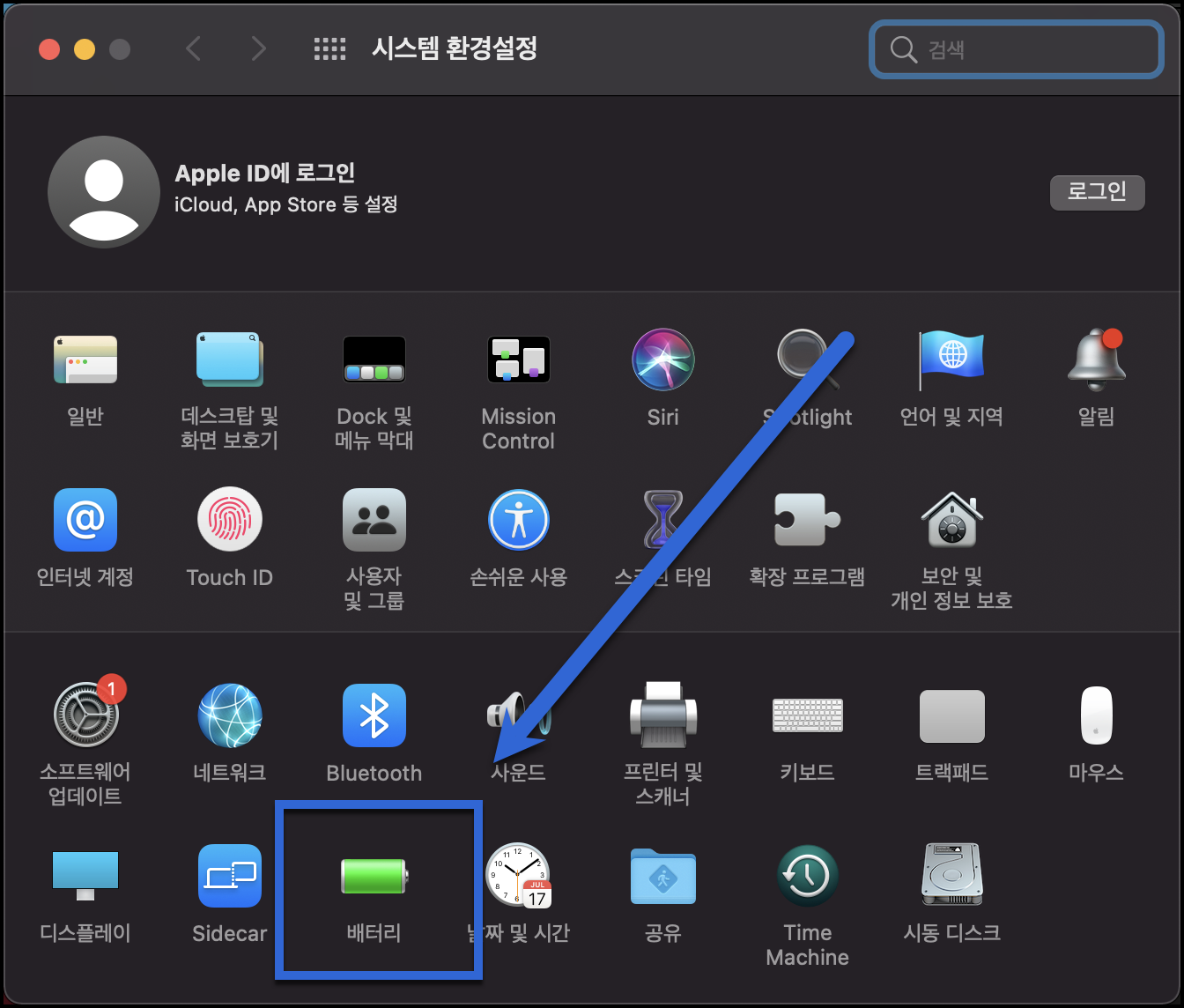Image resolution: width=1184 pixels, height=1008 pixels.
Task: Open Mission Control preferences
Action: 518,359
